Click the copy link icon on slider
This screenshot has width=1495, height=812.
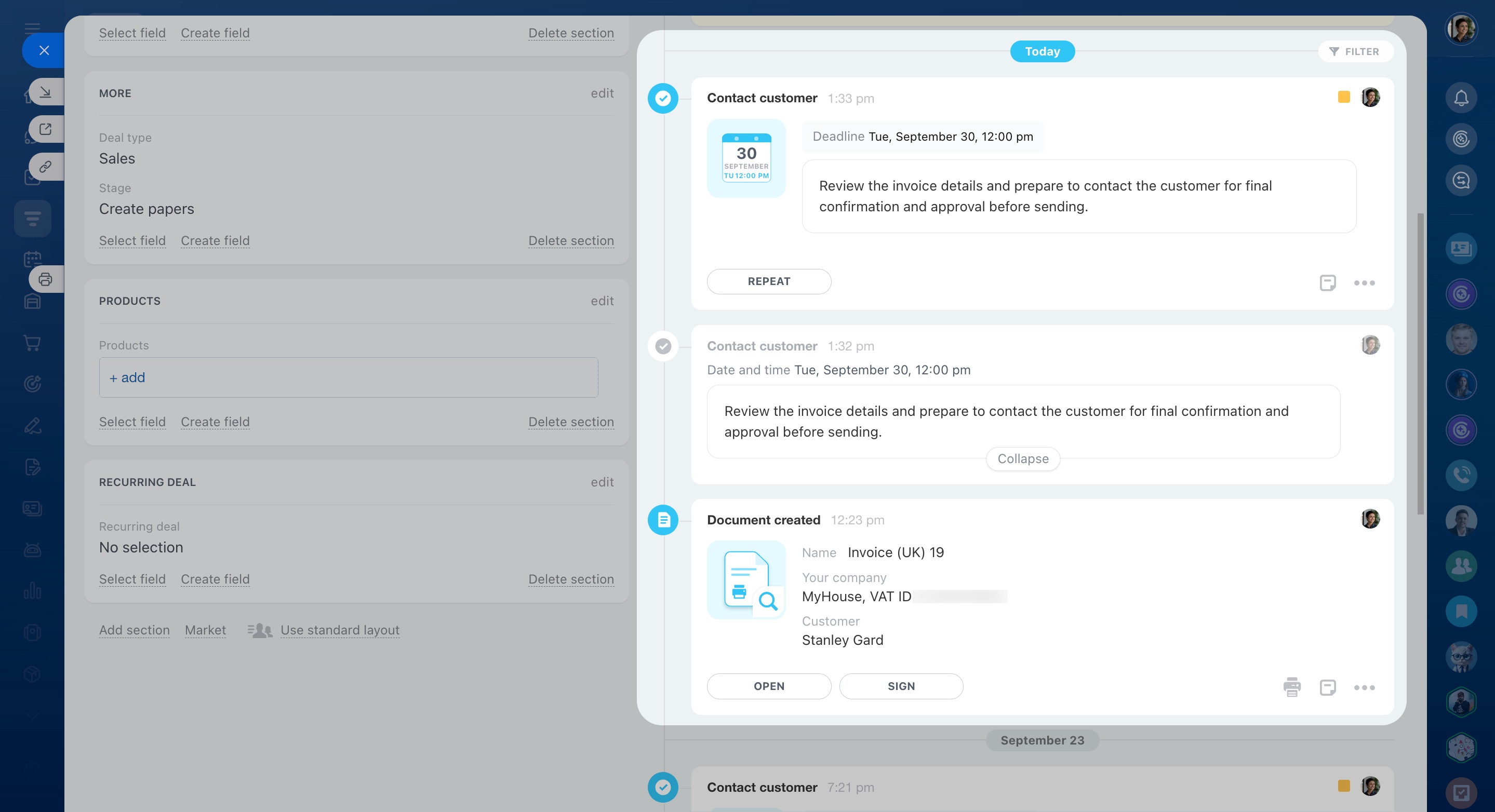45,167
